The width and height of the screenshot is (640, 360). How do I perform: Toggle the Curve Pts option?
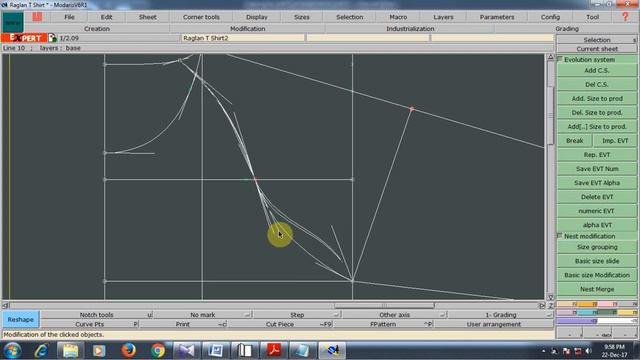pos(89,324)
